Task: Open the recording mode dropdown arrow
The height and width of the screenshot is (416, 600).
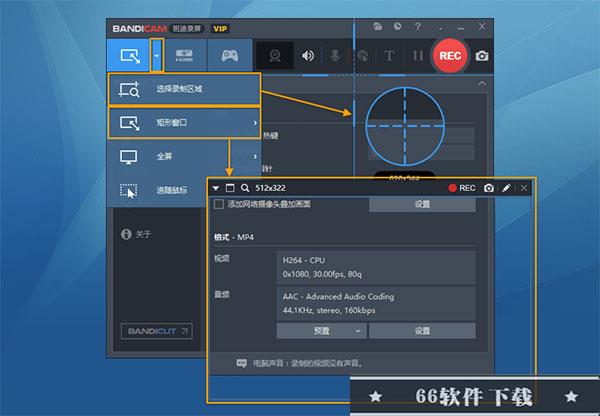Action: click(157, 55)
